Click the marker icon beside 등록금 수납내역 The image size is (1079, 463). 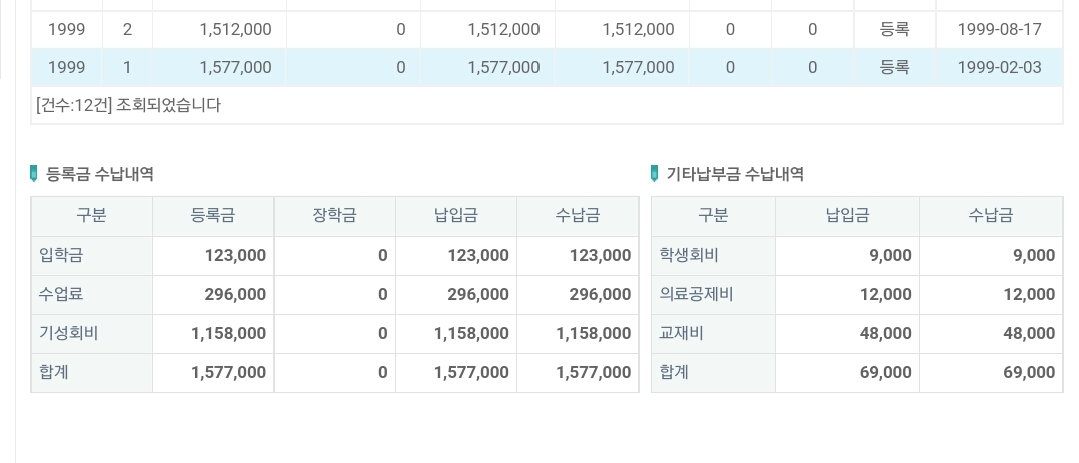point(35,174)
